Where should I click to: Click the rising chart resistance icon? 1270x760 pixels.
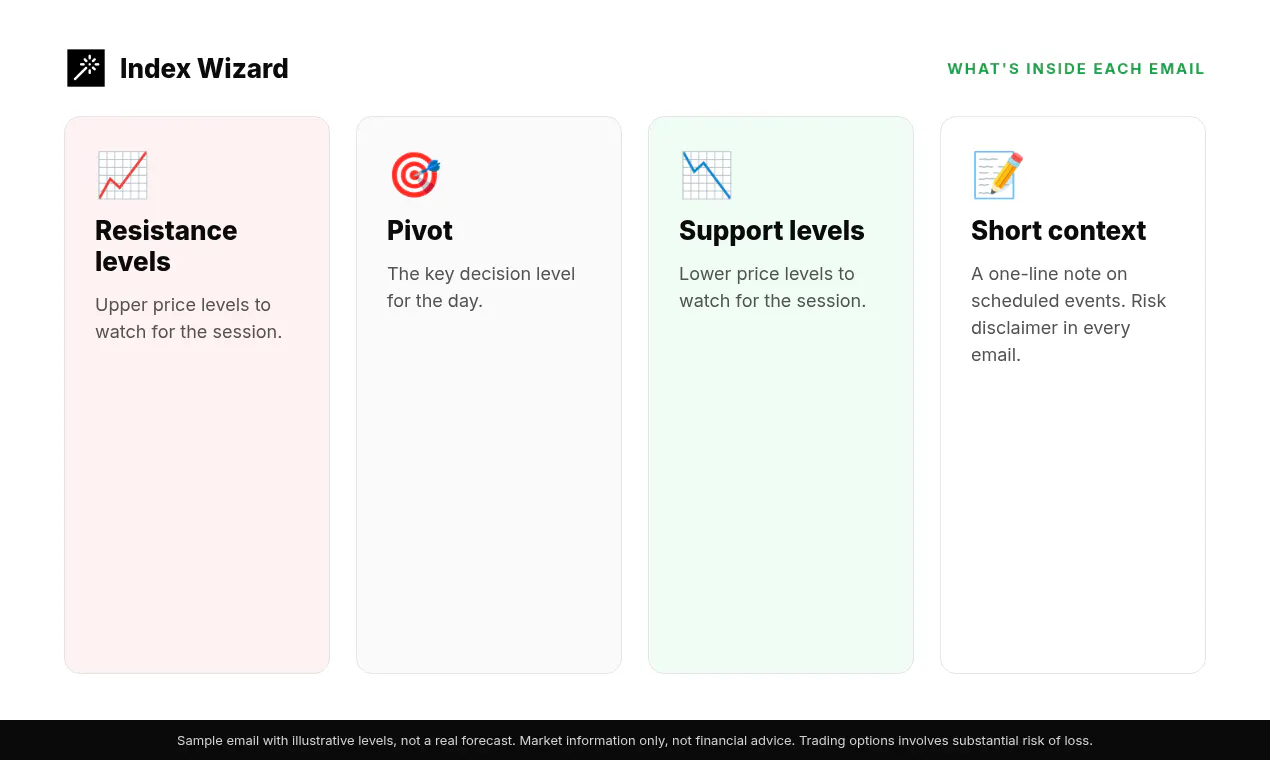point(122,175)
